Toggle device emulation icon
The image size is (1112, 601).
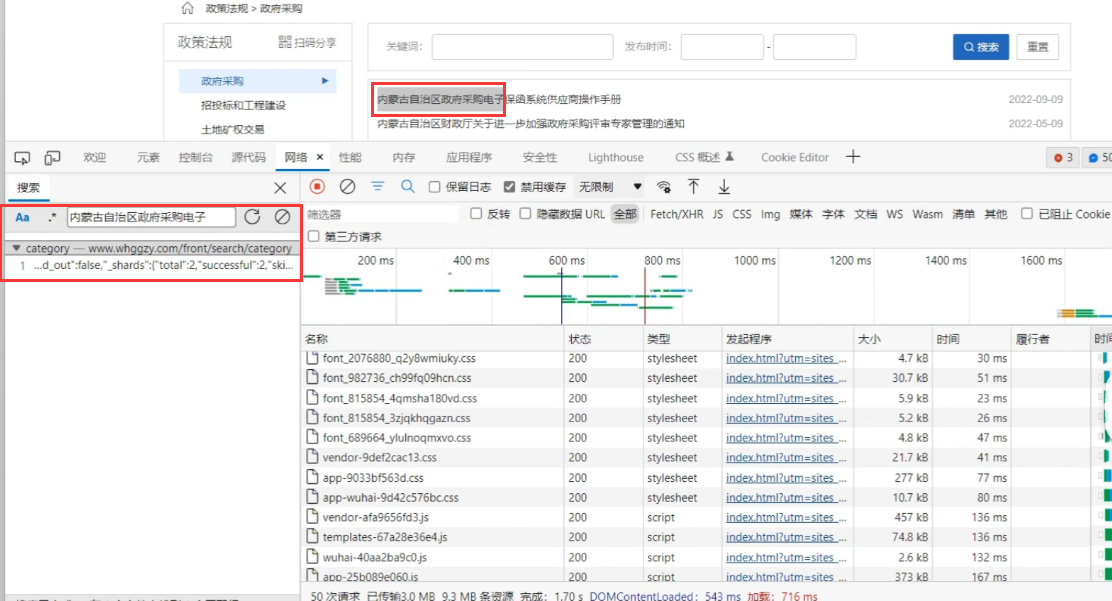click(52, 158)
